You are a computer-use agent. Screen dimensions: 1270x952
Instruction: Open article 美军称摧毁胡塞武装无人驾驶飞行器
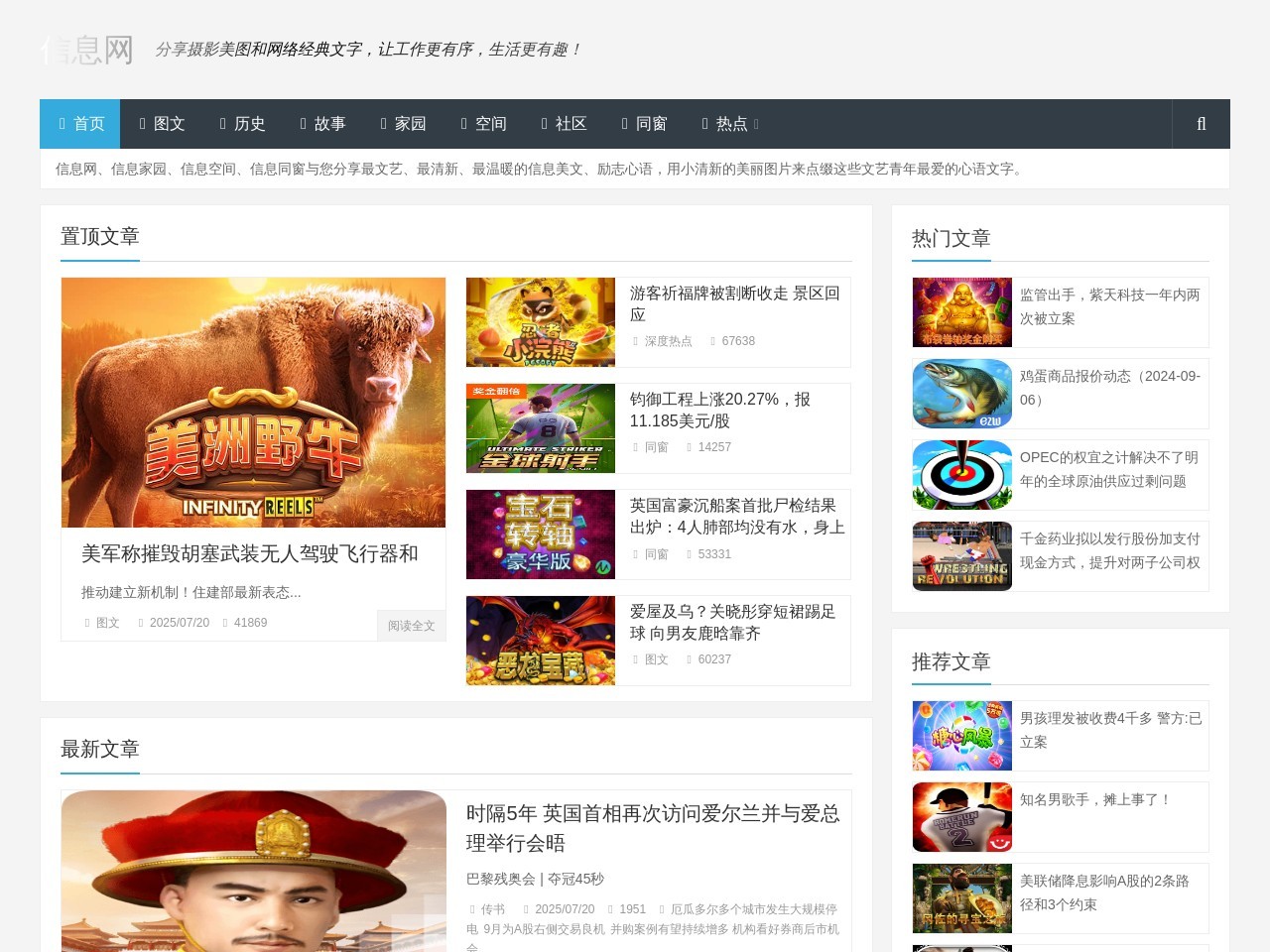[249, 553]
